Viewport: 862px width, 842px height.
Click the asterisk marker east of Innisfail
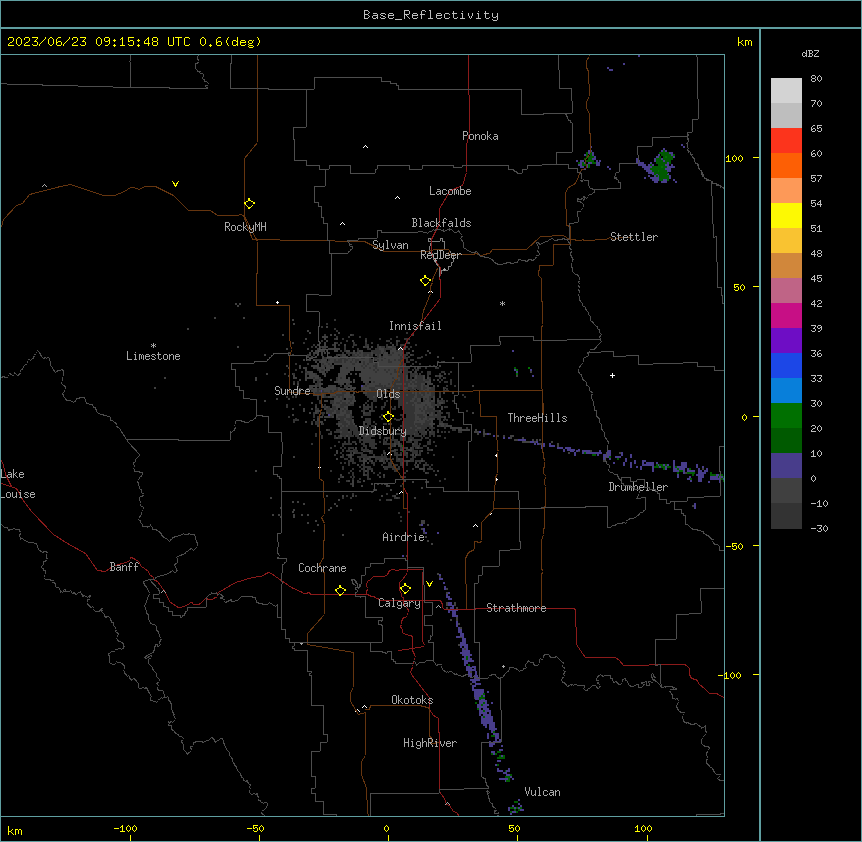(x=502, y=303)
